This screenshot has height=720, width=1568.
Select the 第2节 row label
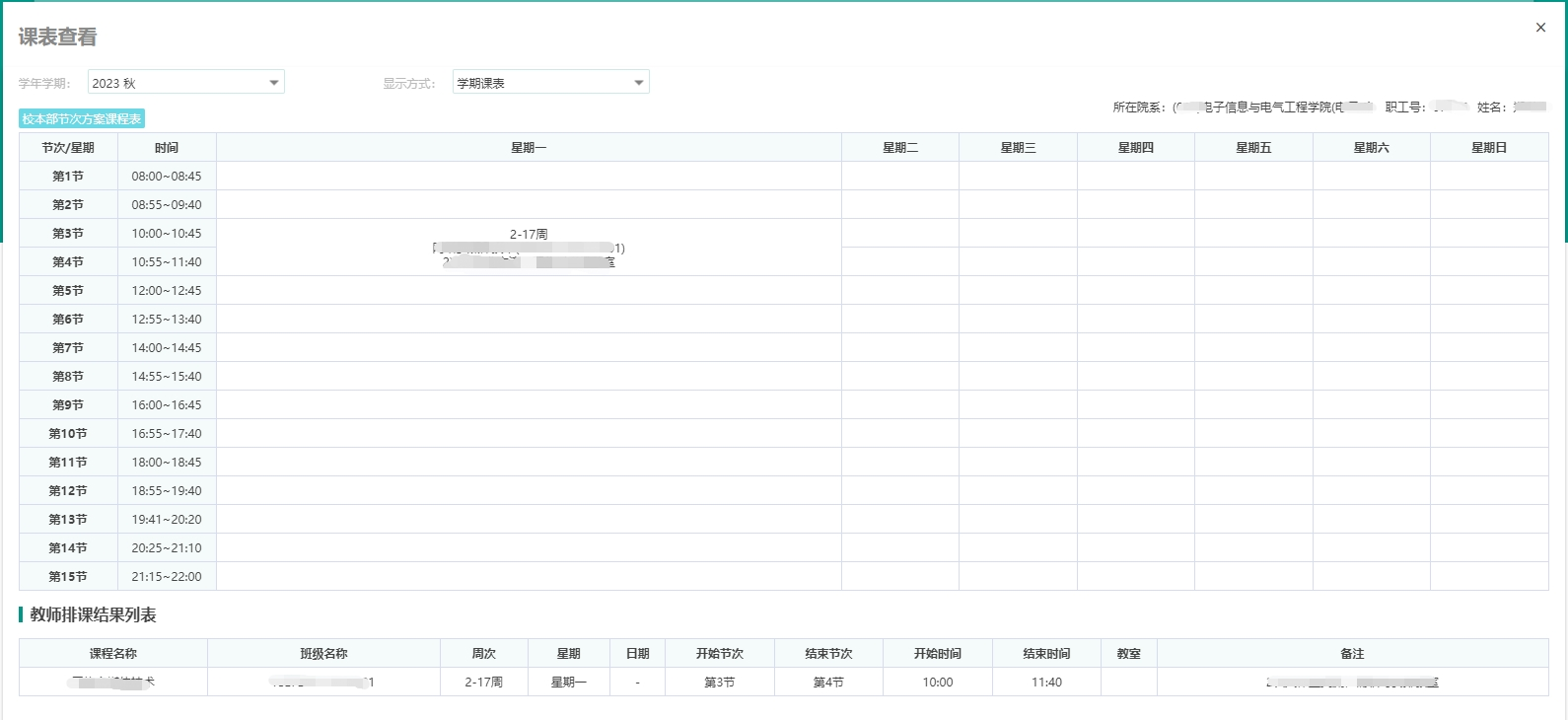68,204
